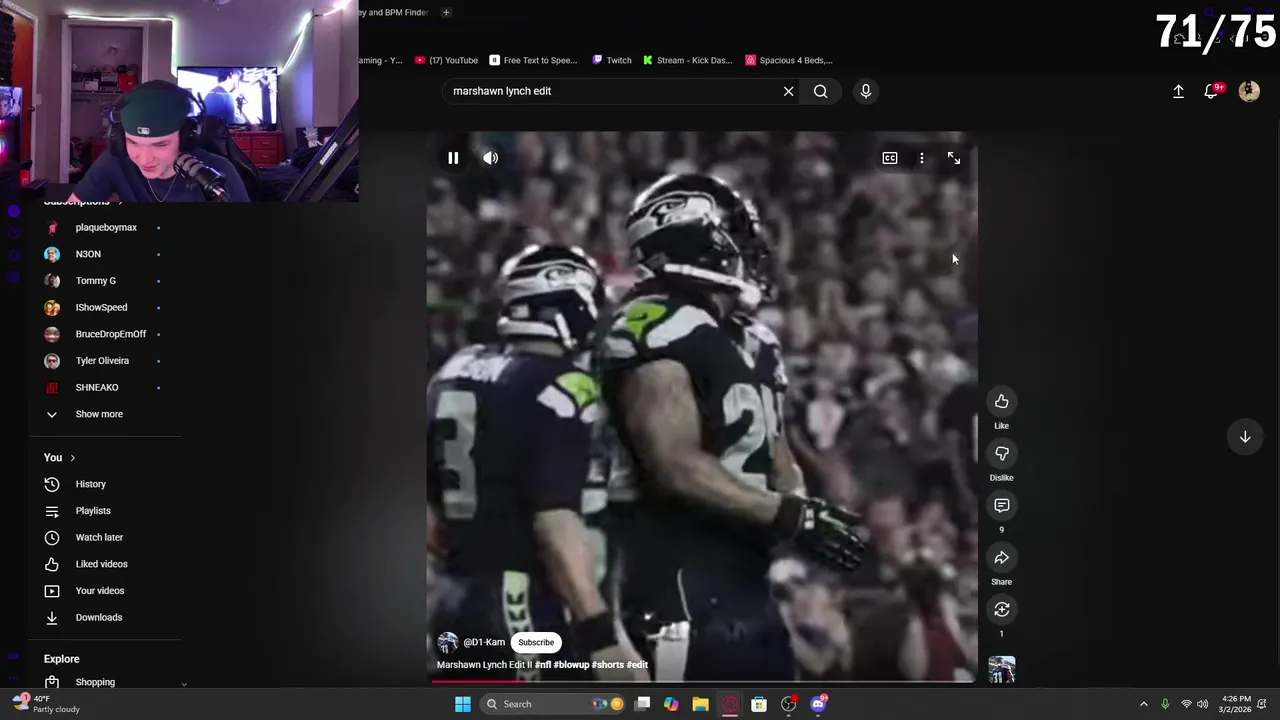Screen dimensions: 1280x720
Task: Show hidden system tray icons
Action: pyautogui.click(x=1144, y=704)
